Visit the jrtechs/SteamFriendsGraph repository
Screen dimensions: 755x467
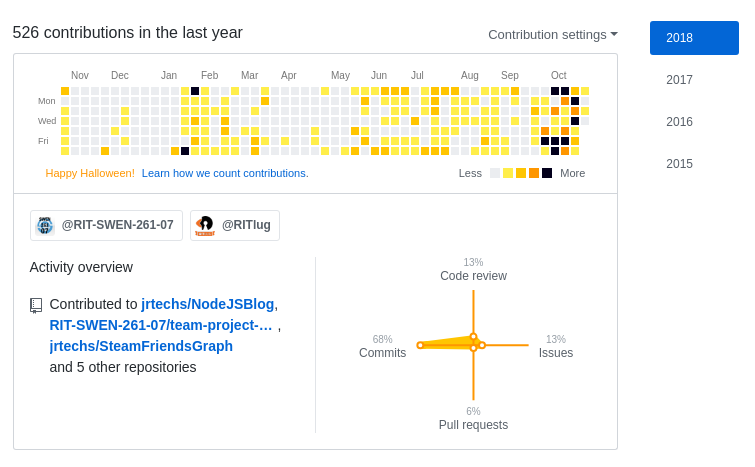(x=141, y=346)
